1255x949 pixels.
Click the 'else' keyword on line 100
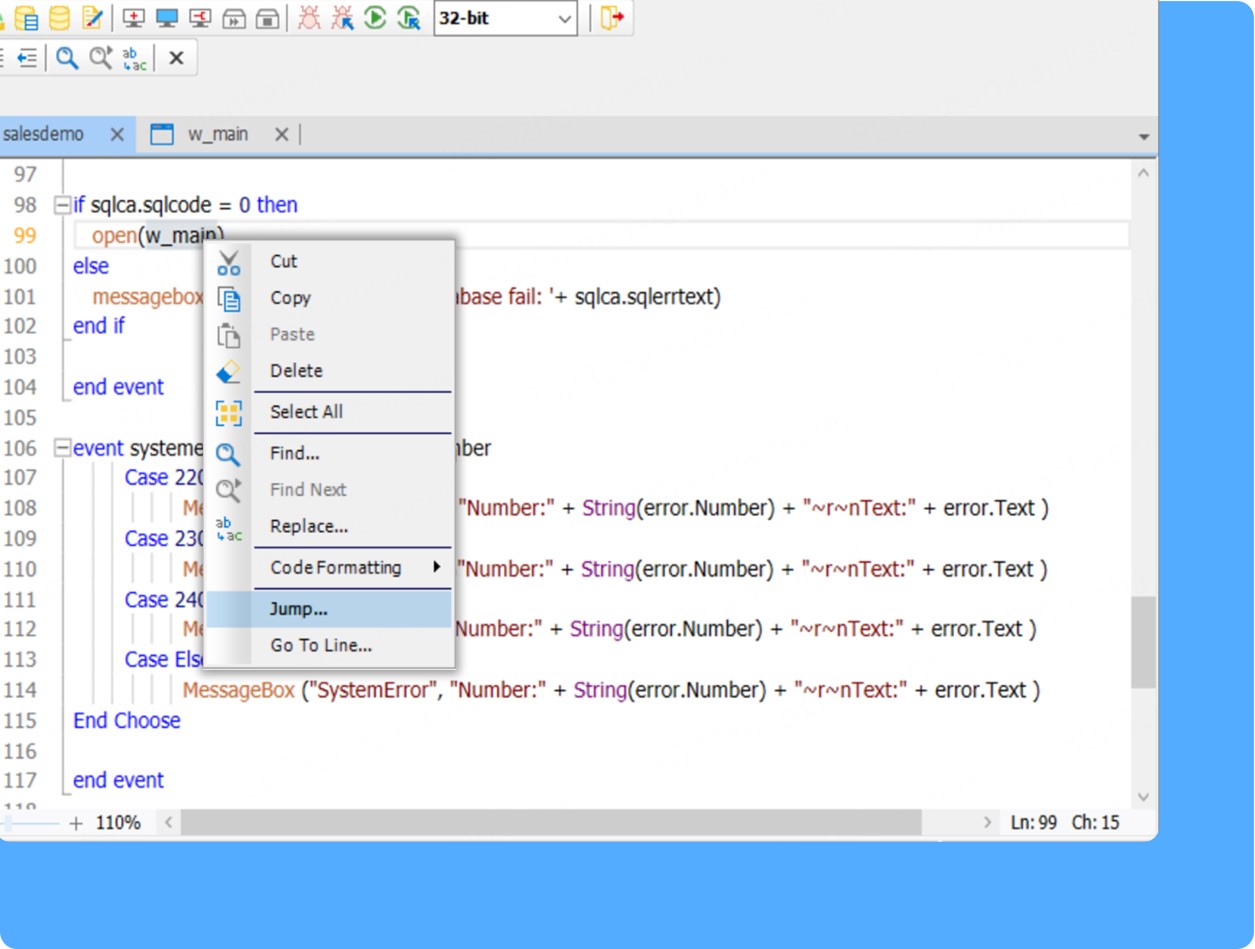[x=91, y=266]
